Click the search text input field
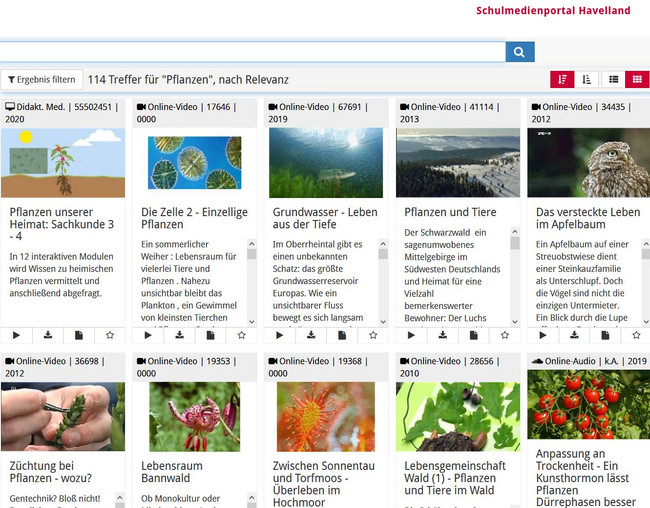The height and width of the screenshot is (508, 650). 250,52
